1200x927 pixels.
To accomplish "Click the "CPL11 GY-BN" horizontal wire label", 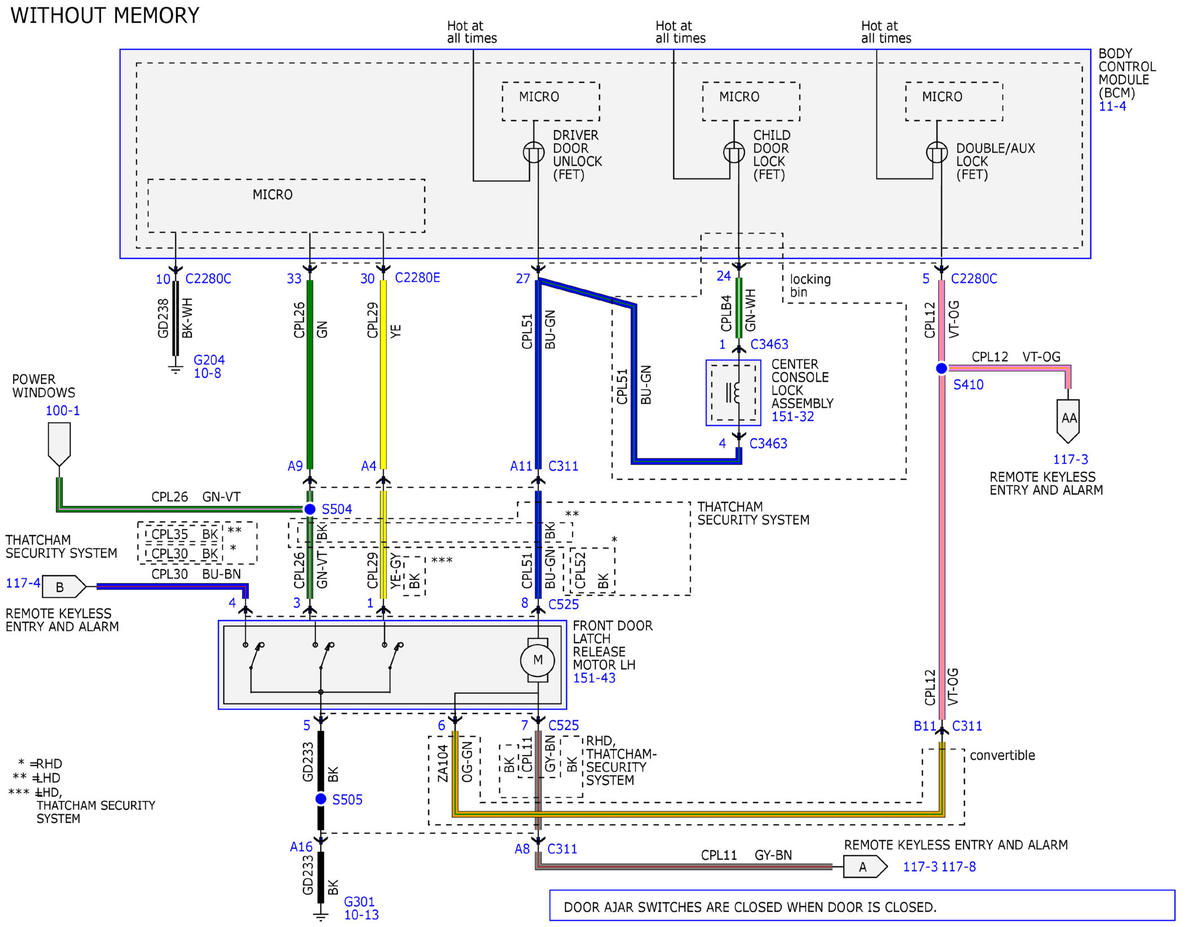I will tap(746, 856).
